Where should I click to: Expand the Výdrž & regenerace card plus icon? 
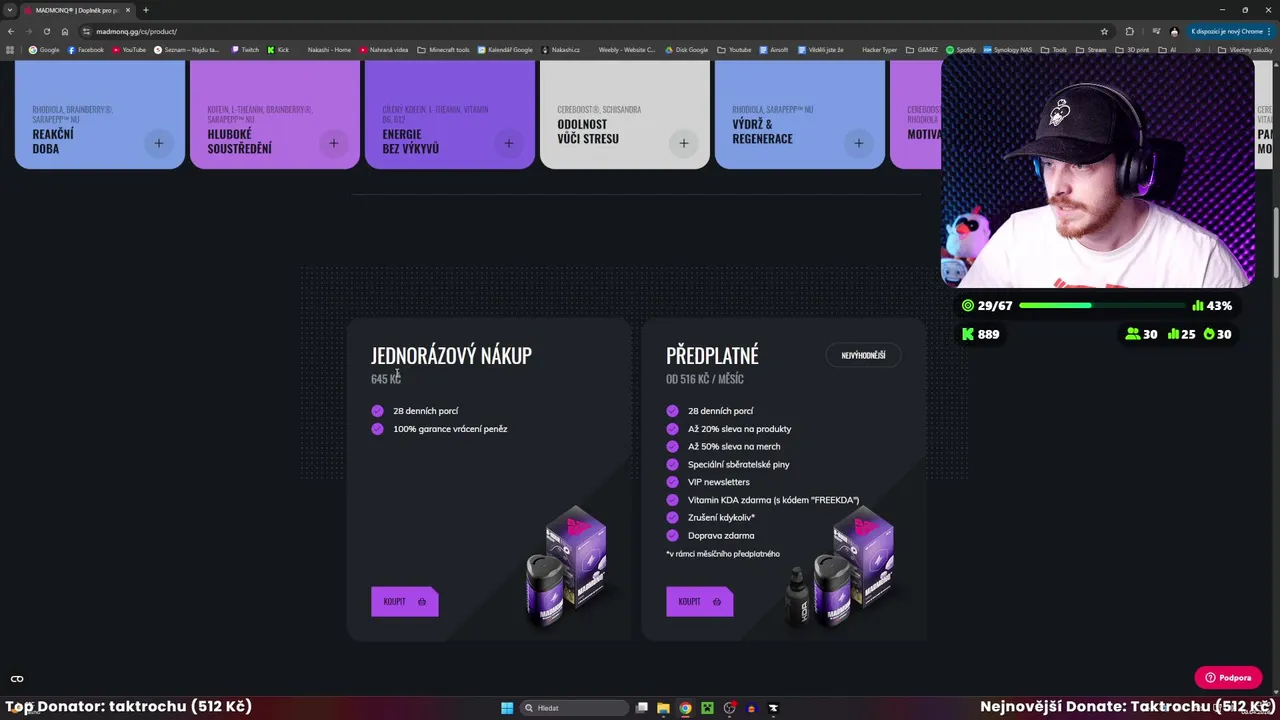(859, 143)
